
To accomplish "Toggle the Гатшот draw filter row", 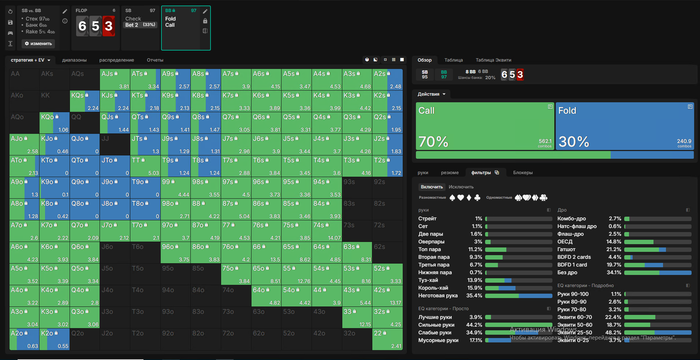I will tap(625, 249).
